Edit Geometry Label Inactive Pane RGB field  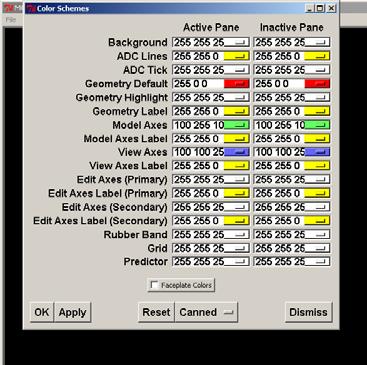(279, 111)
